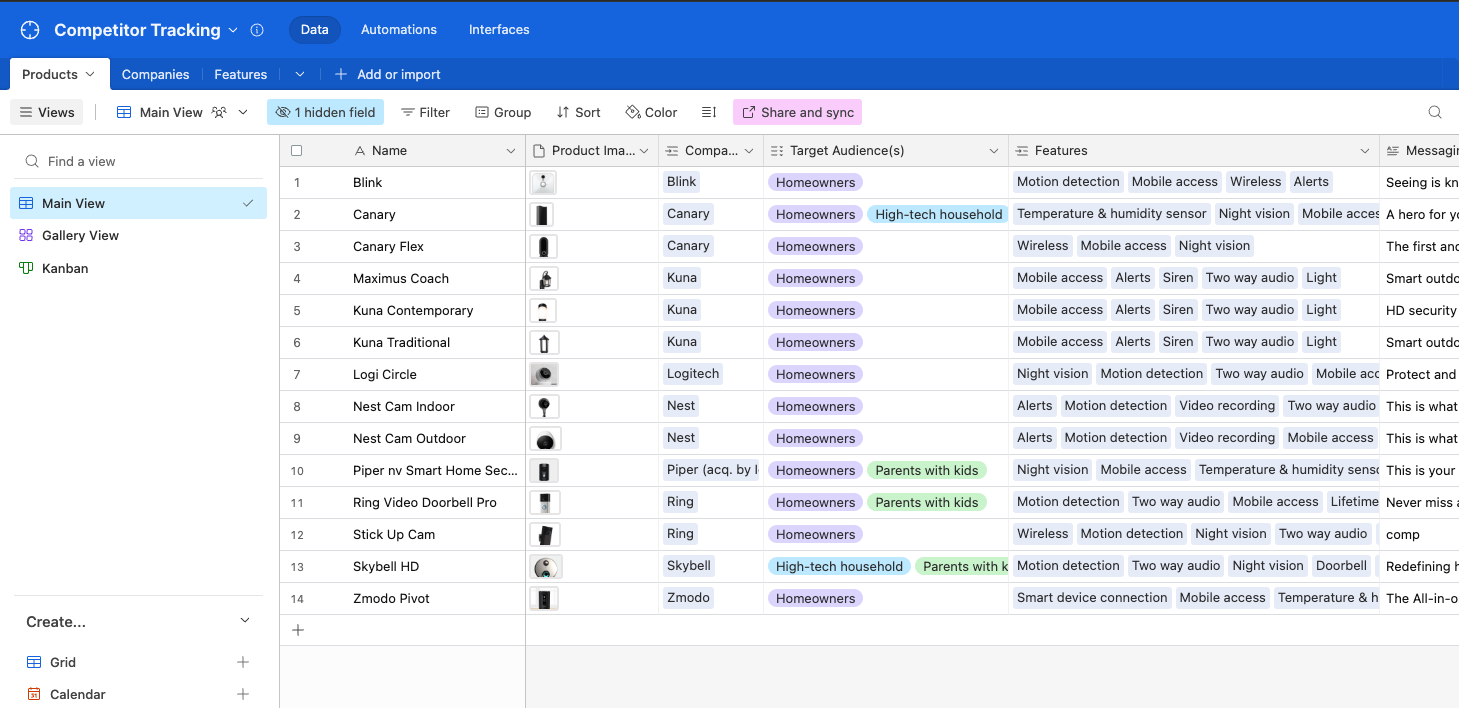Open the Group menu

pyautogui.click(x=503, y=112)
